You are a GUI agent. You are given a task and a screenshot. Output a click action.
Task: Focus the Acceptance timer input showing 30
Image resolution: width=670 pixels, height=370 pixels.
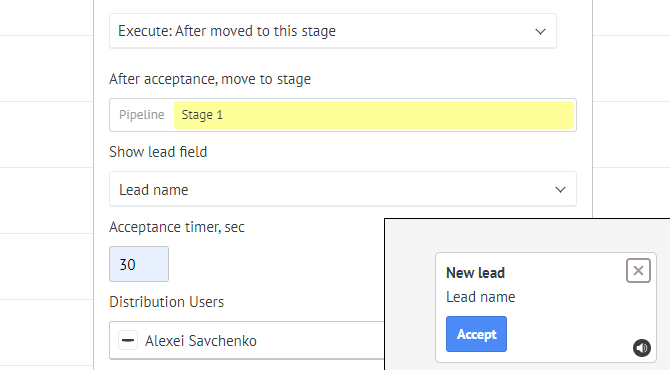coord(139,264)
